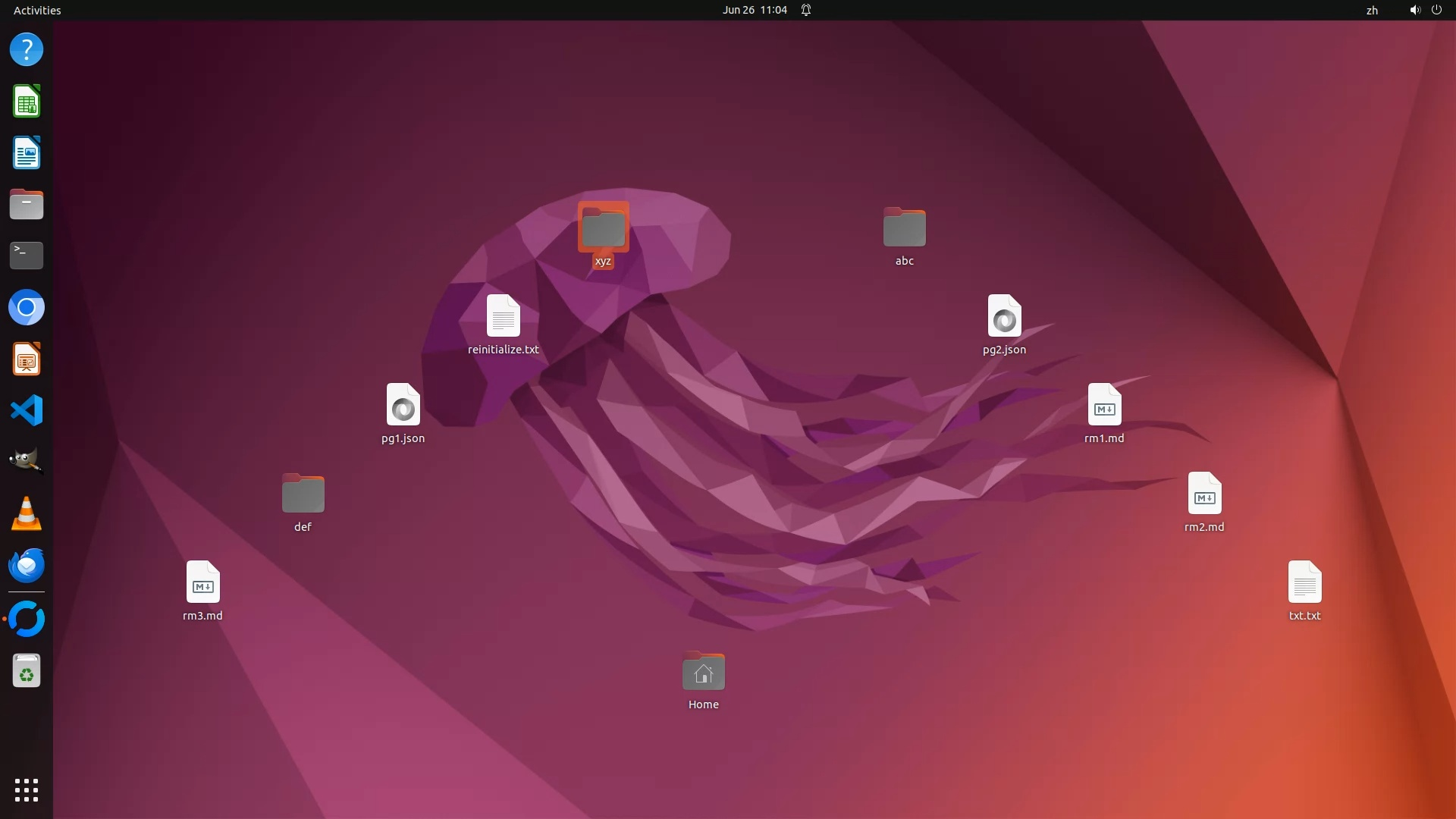Open the Files manager in dock
The height and width of the screenshot is (819, 1456).
(27, 205)
